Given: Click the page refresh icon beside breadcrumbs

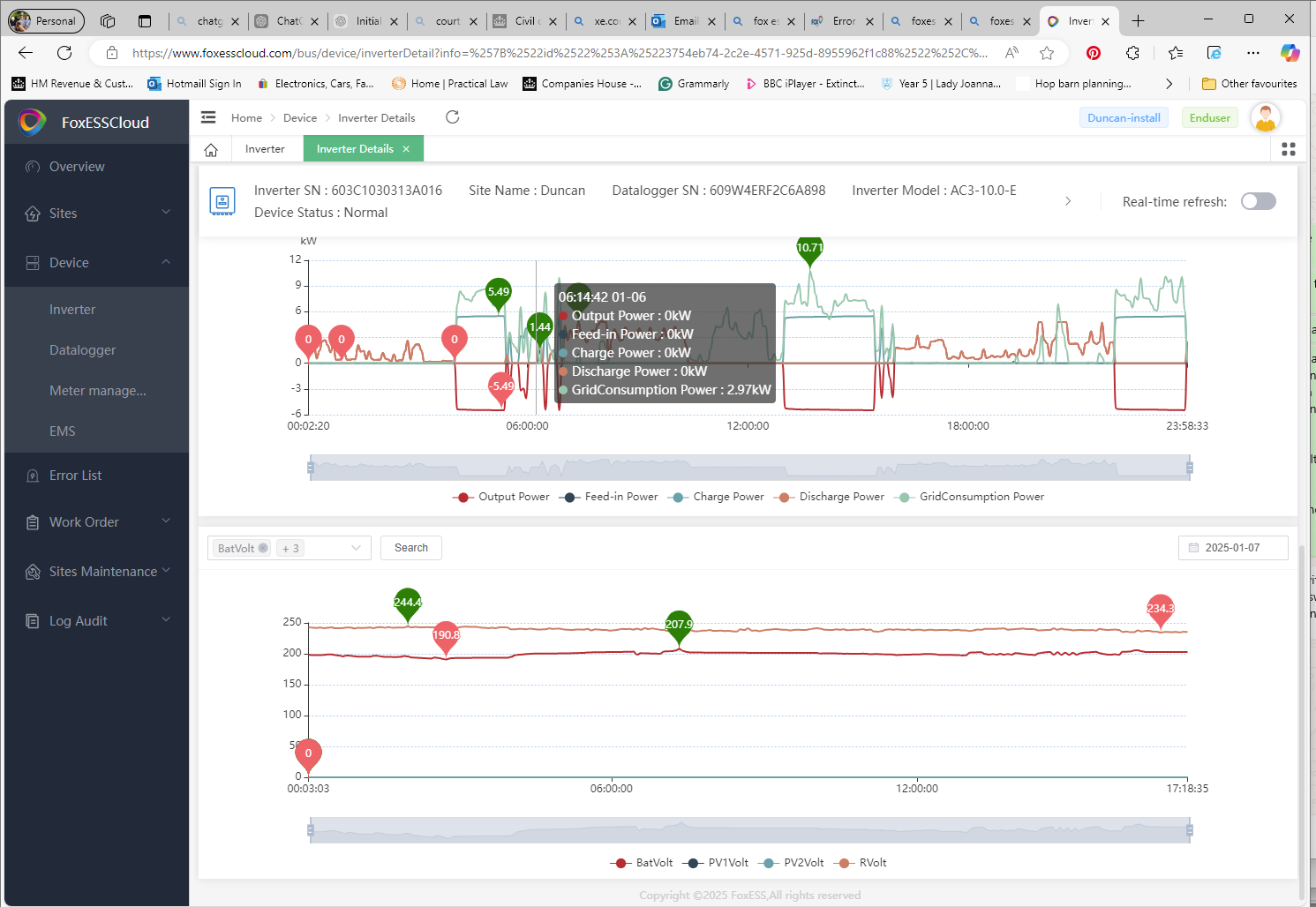Looking at the screenshot, I should click(x=453, y=117).
